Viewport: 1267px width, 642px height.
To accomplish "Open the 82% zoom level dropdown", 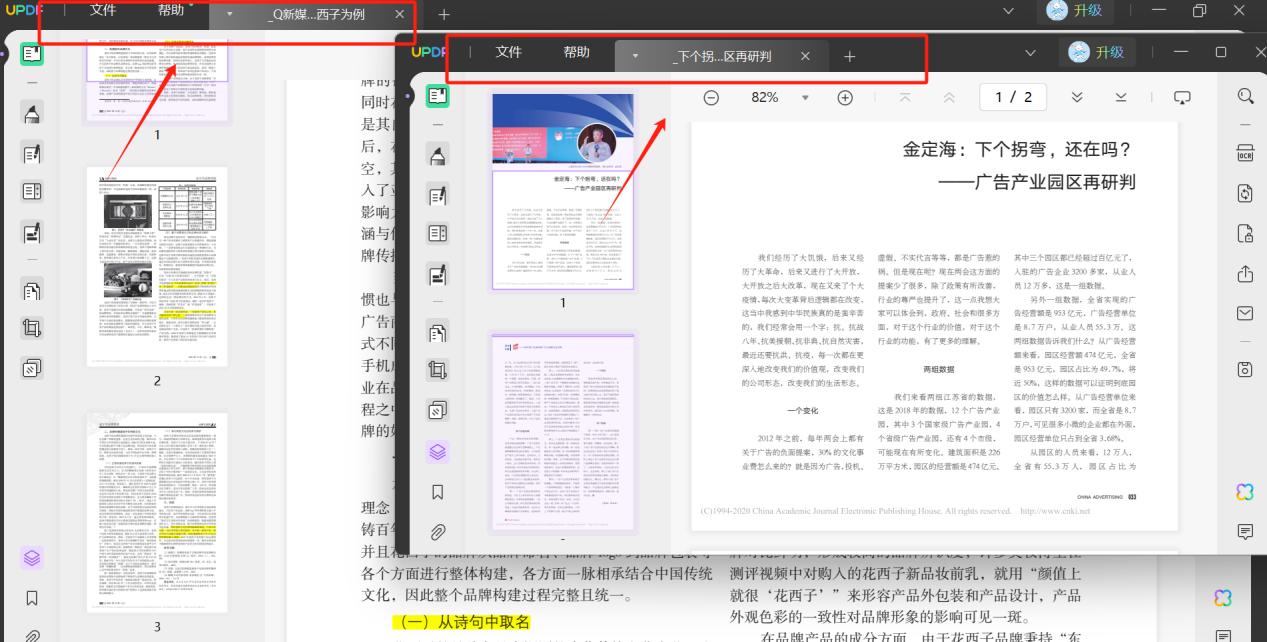I will 765,97.
